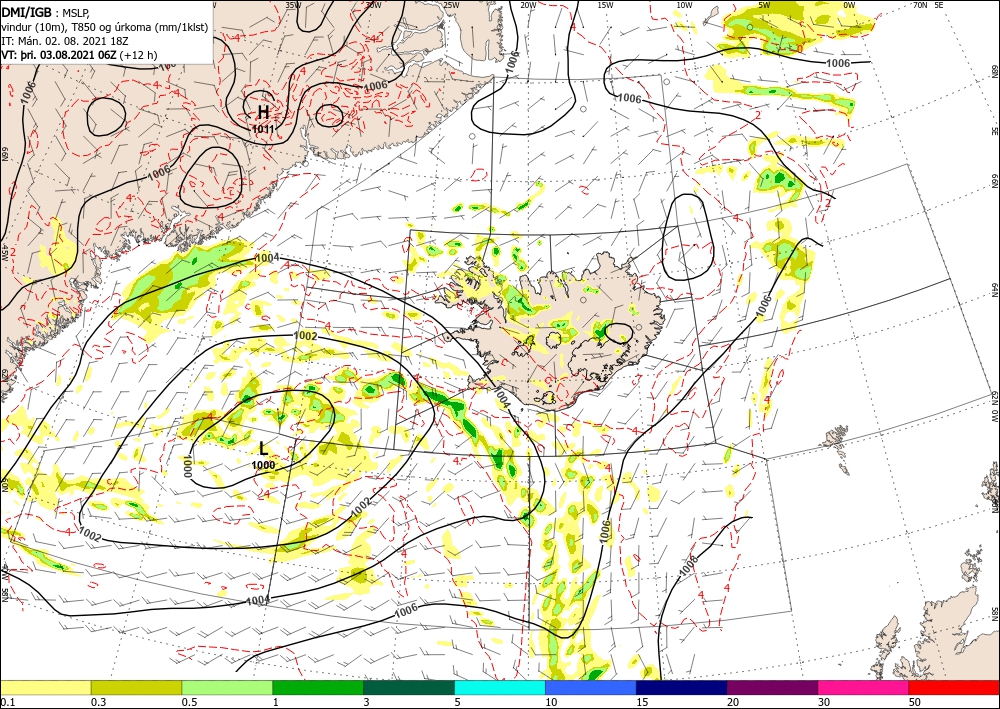This screenshot has height=709, width=1000.
Task: Click the '1008' isobar label
Action: coord(690,566)
